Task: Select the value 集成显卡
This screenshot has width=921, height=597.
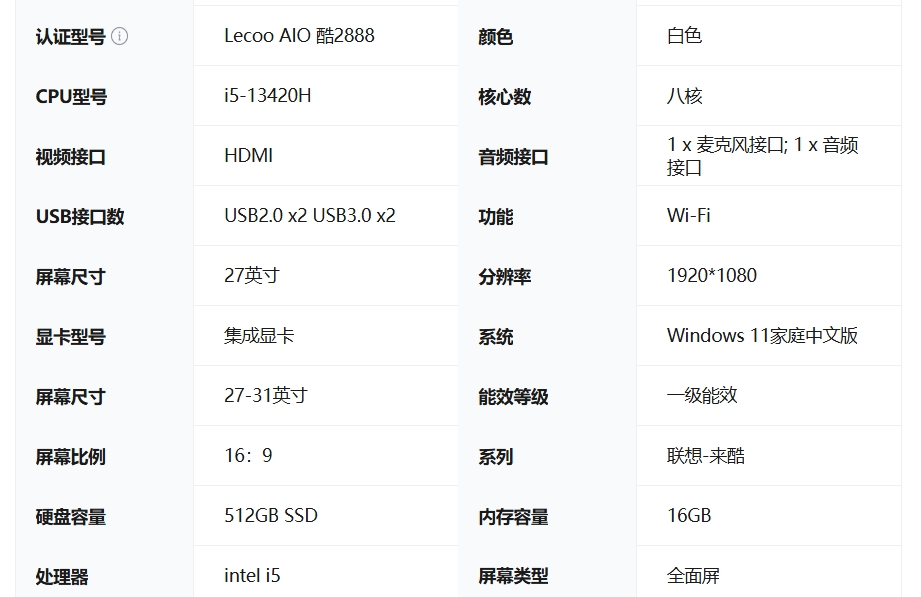Action: (x=259, y=336)
